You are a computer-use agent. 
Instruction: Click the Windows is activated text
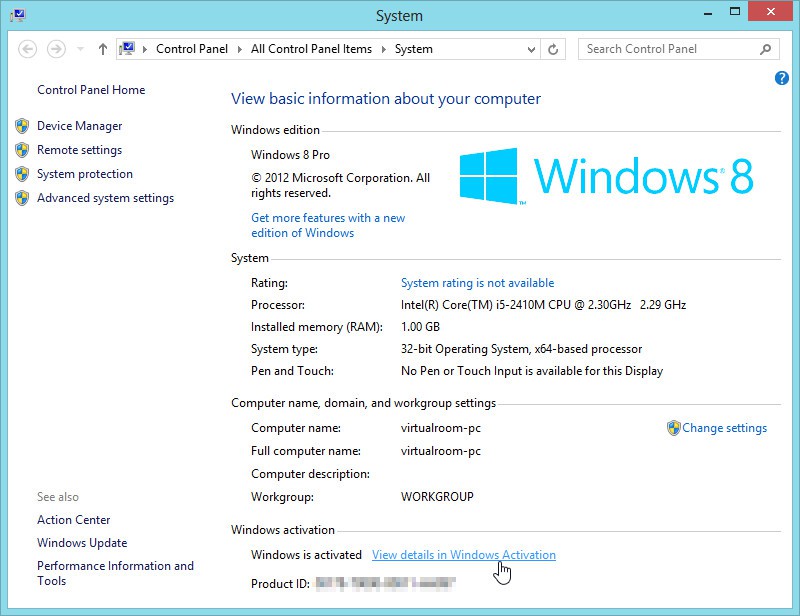(x=306, y=555)
